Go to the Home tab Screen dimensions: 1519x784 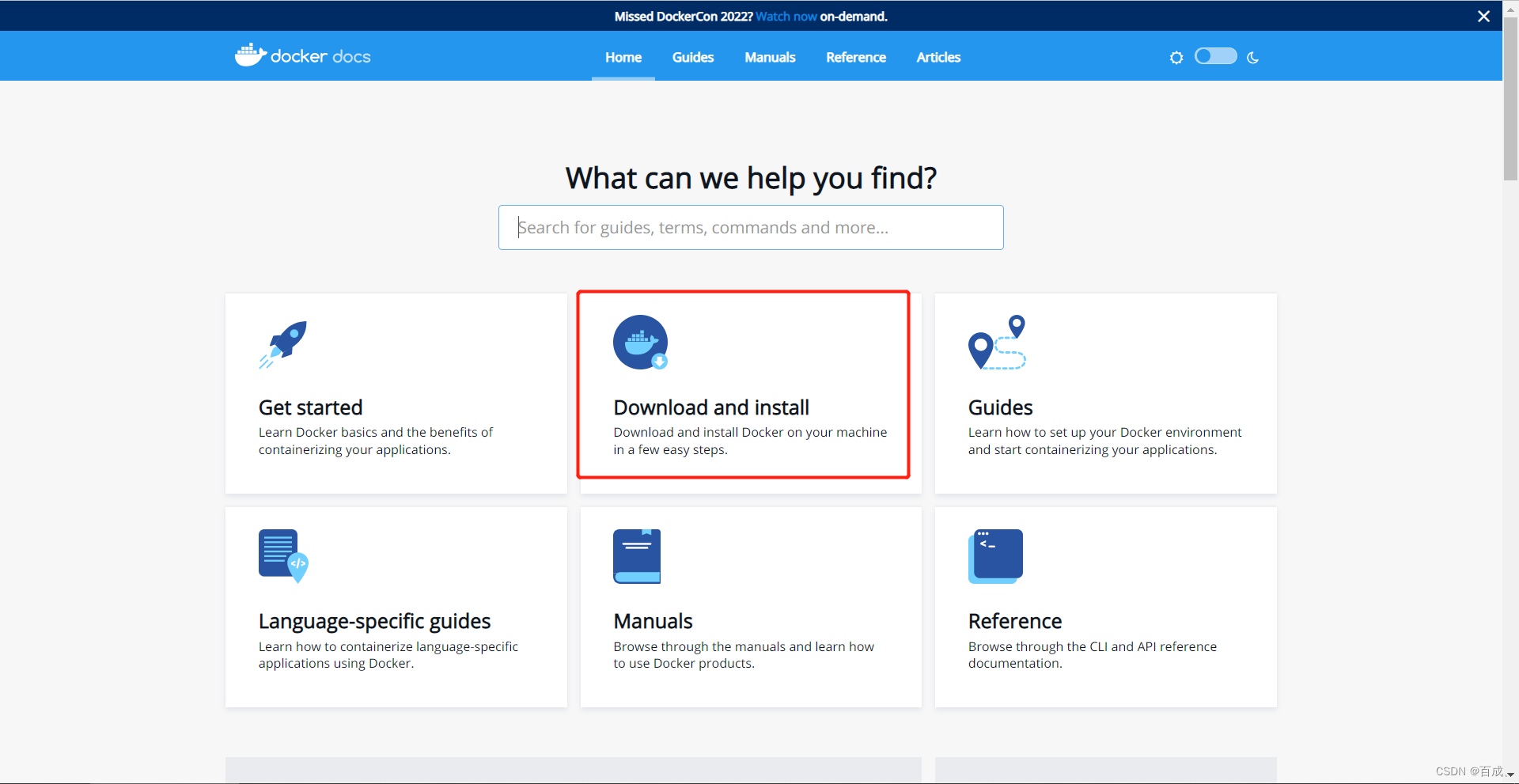(623, 57)
